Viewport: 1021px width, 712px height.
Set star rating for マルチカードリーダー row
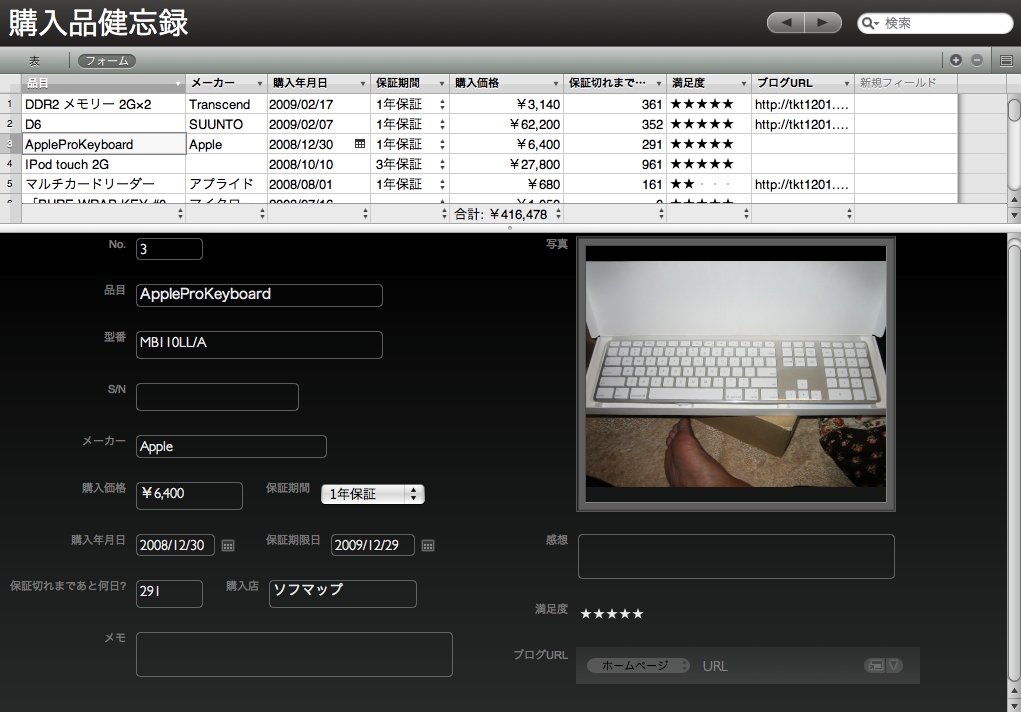point(702,184)
